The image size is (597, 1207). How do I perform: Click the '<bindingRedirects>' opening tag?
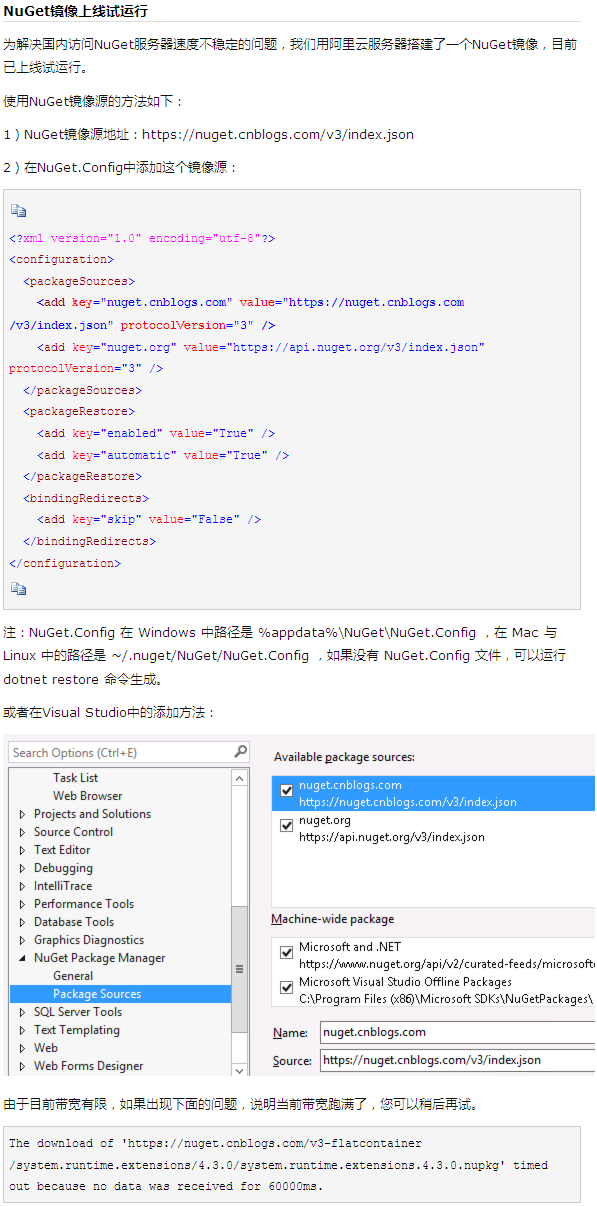click(86, 498)
